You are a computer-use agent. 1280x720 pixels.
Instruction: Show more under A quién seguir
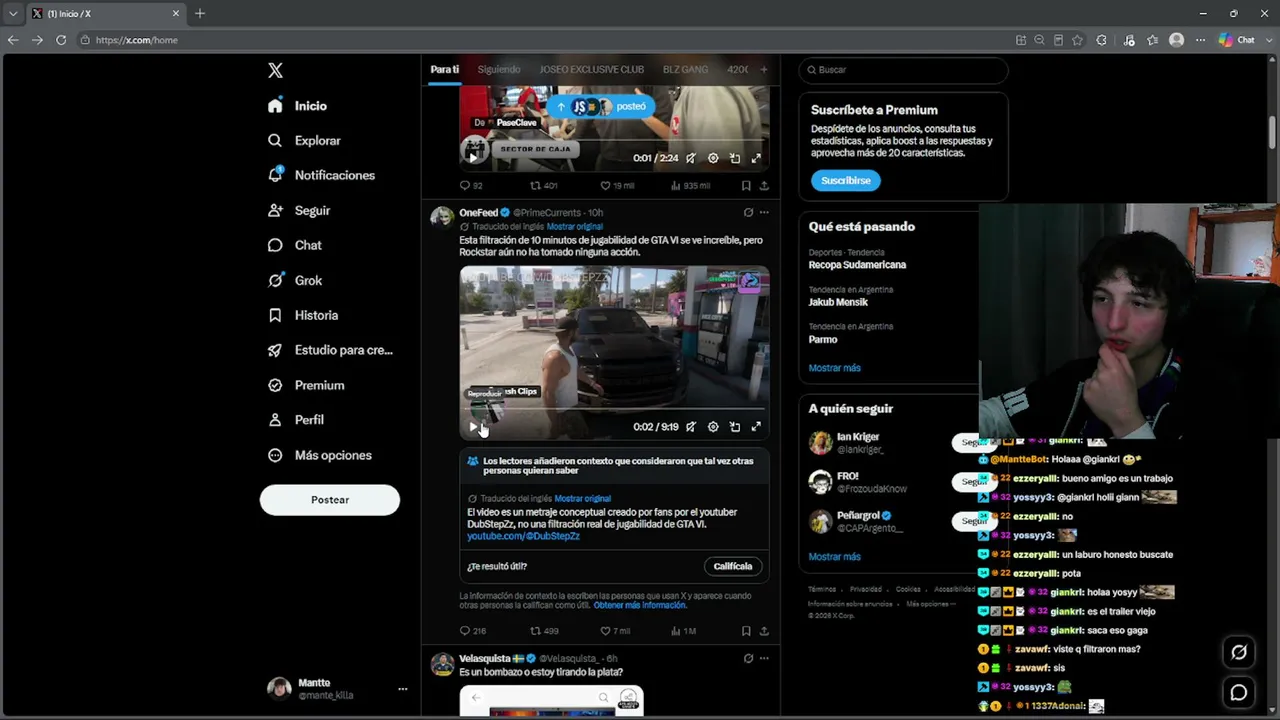[834, 557]
